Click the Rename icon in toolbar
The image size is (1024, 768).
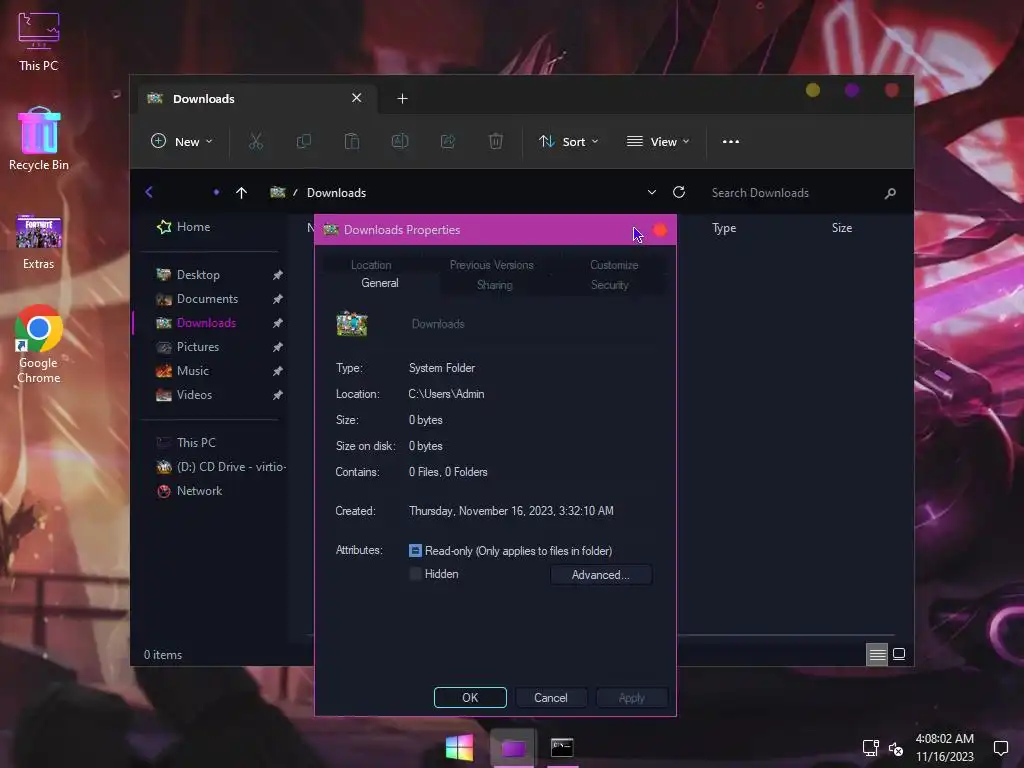pos(400,141)
